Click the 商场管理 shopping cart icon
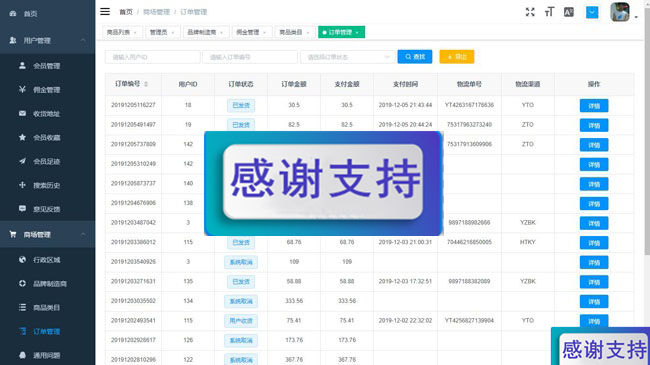The image size is (650, 365). point(13,234)
